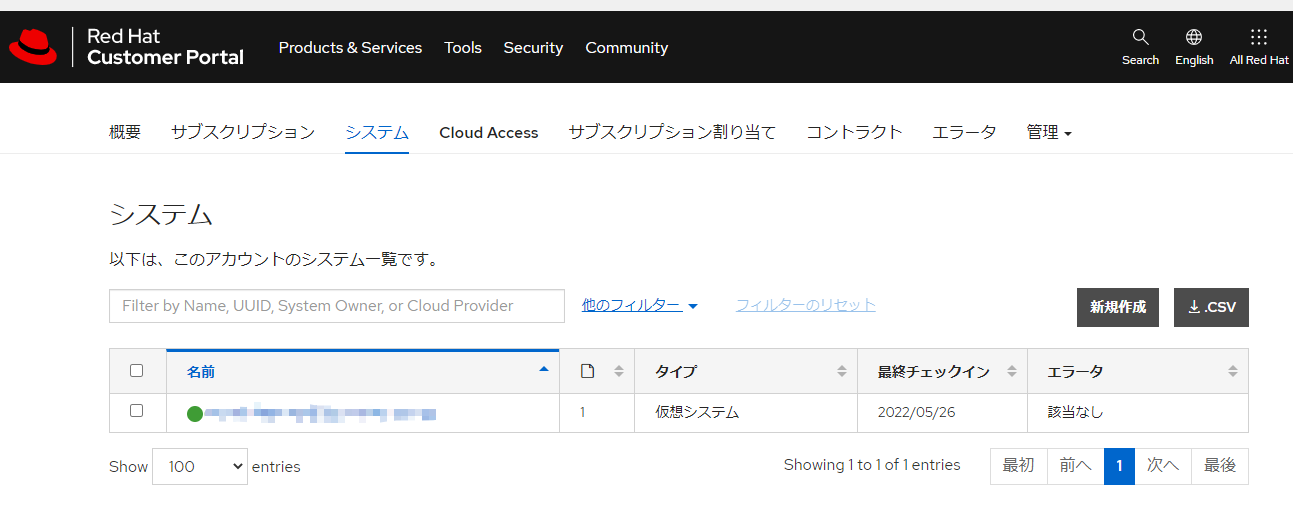Check the checkbox for the system row
The width and height of the screenshot is (1293, 505).
(137, 411)
